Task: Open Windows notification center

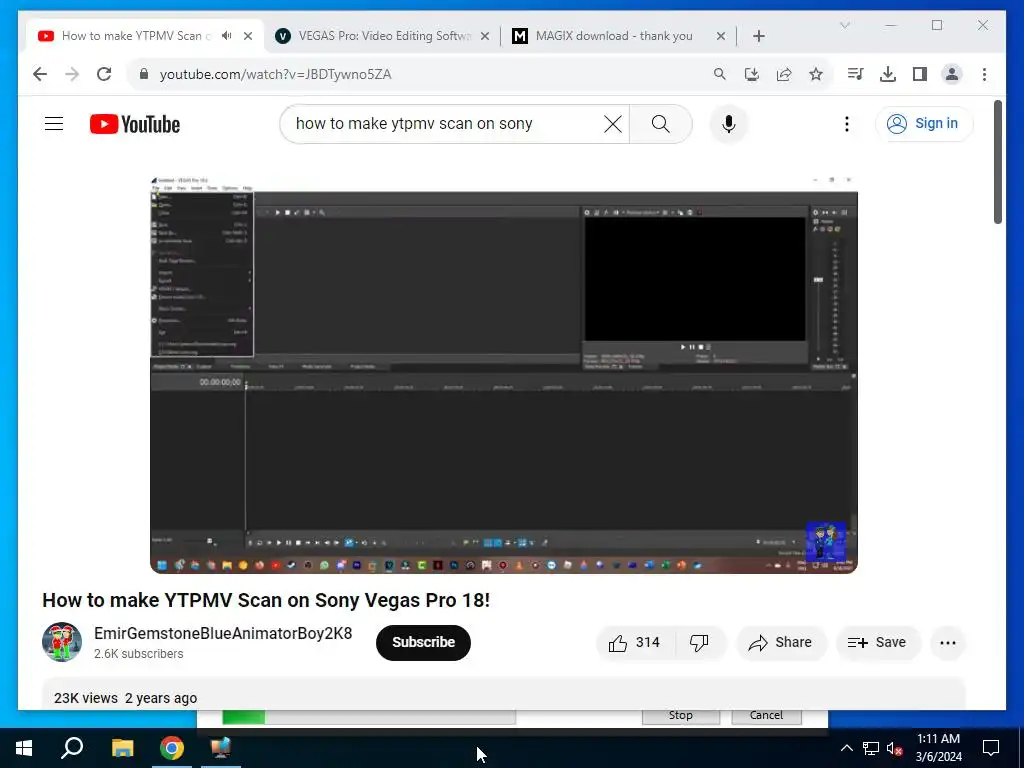Action: (x=991, y=748)
